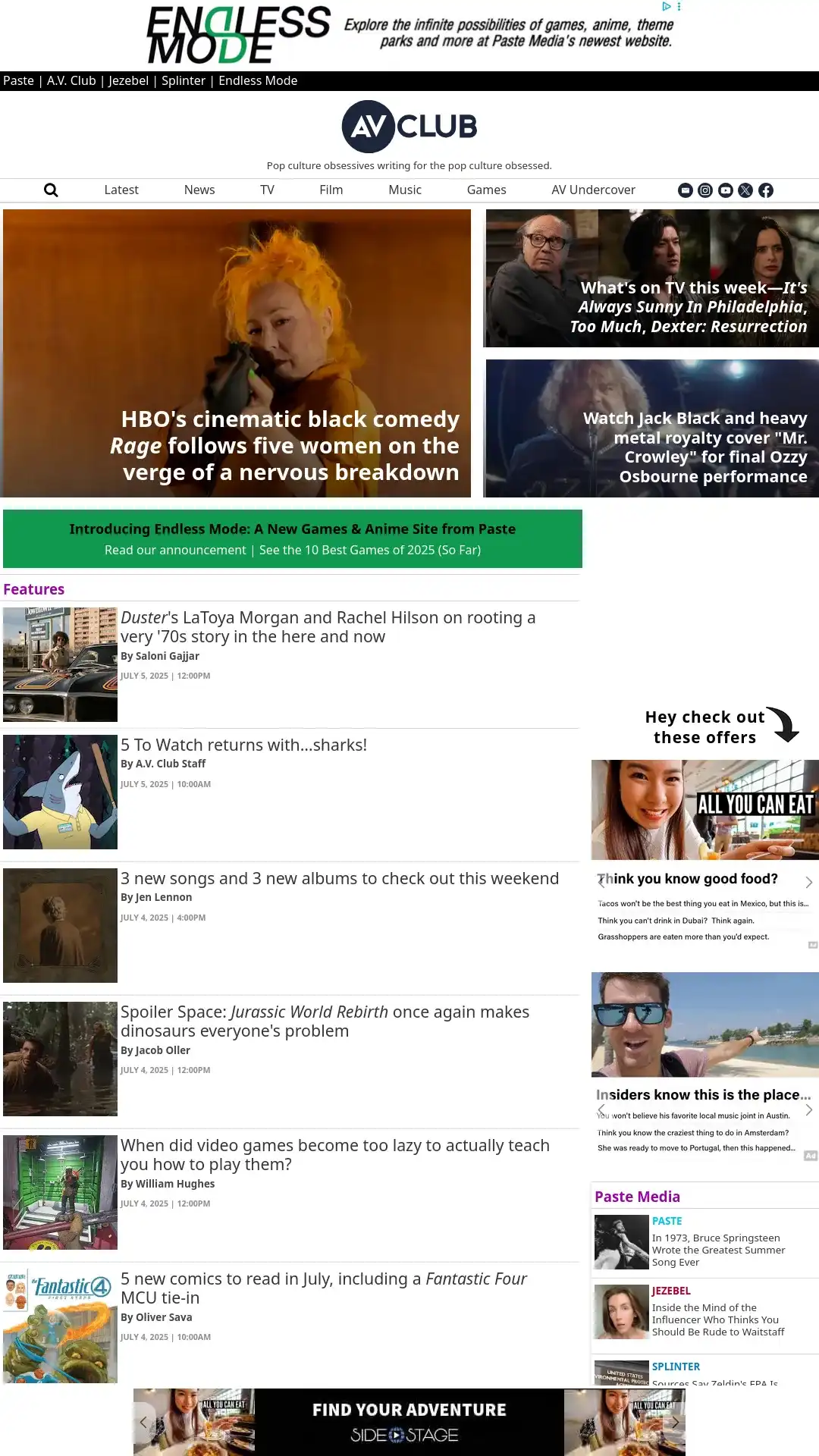Click previous arrow on the Side Stage bottom ad
819x1456 pixels.
(x=143, y=1423)
